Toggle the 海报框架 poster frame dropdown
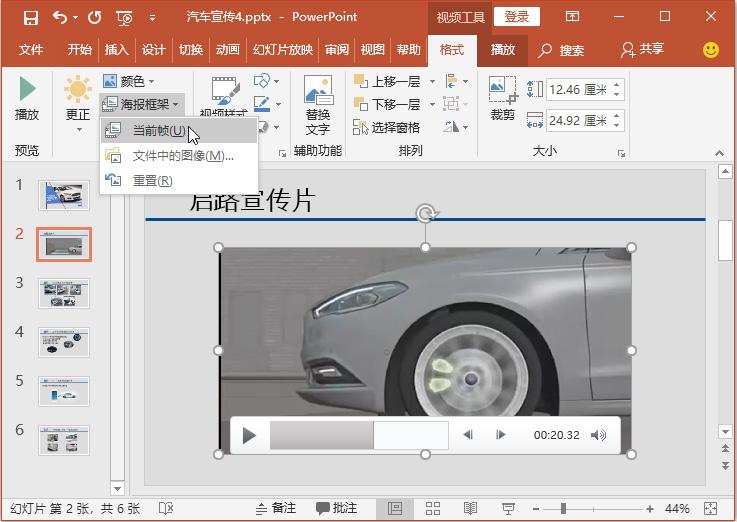Screen dimensions: 737x522 (x=141, y=104)
